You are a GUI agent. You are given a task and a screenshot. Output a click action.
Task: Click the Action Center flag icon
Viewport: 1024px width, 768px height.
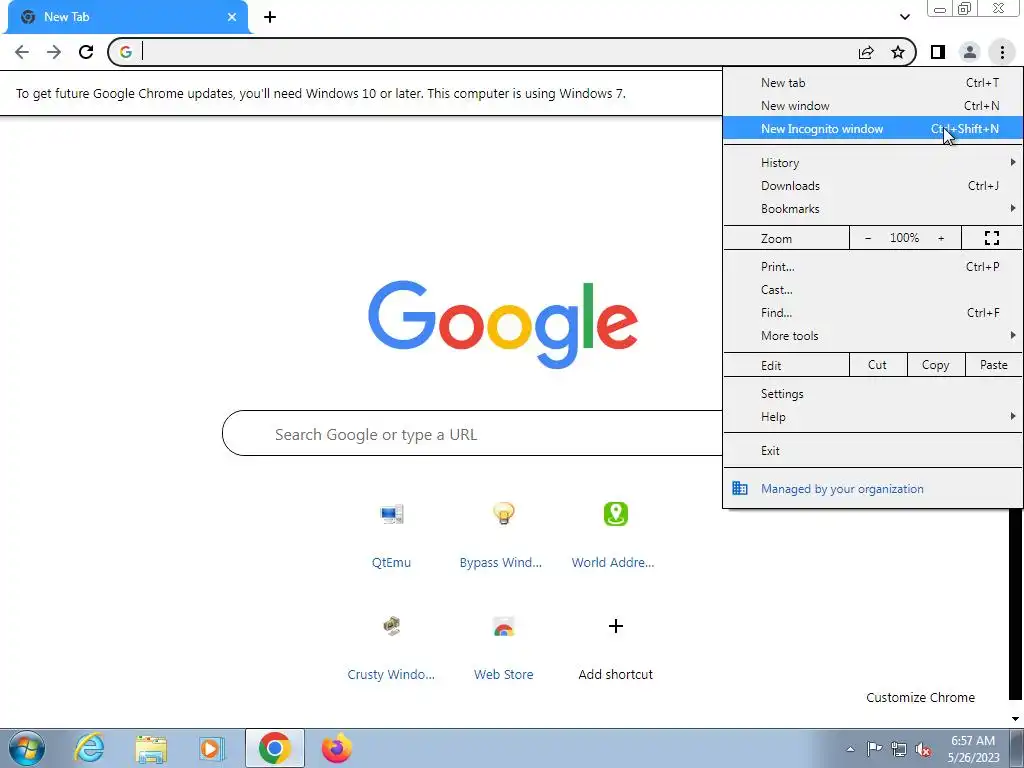click(x=874, y=749)
